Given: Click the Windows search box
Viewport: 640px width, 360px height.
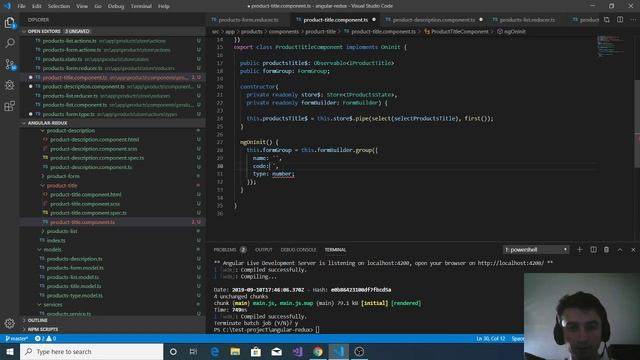Looking at the screenshot, I should click(x=91, y=351).
